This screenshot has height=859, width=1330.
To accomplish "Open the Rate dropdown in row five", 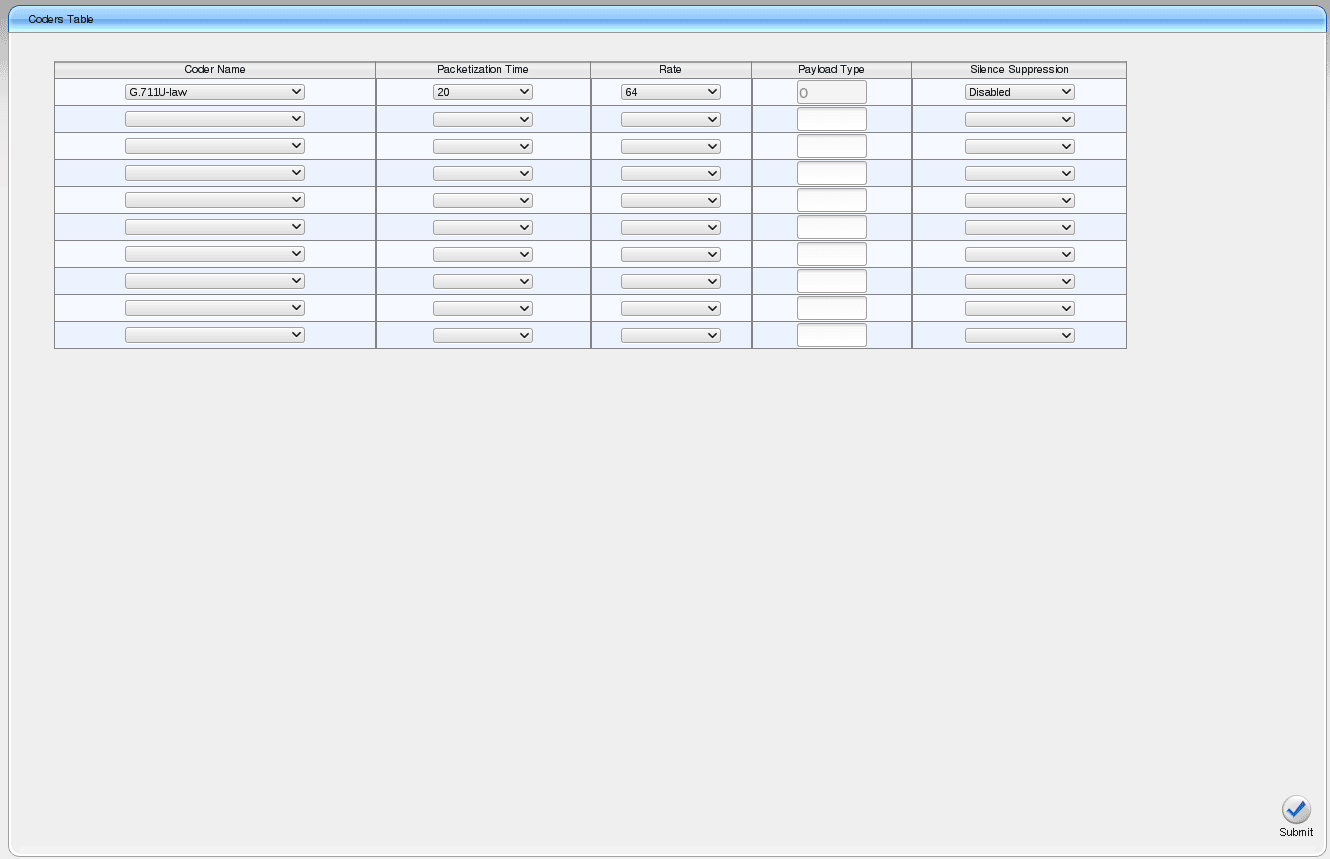I will click(671, 200).
